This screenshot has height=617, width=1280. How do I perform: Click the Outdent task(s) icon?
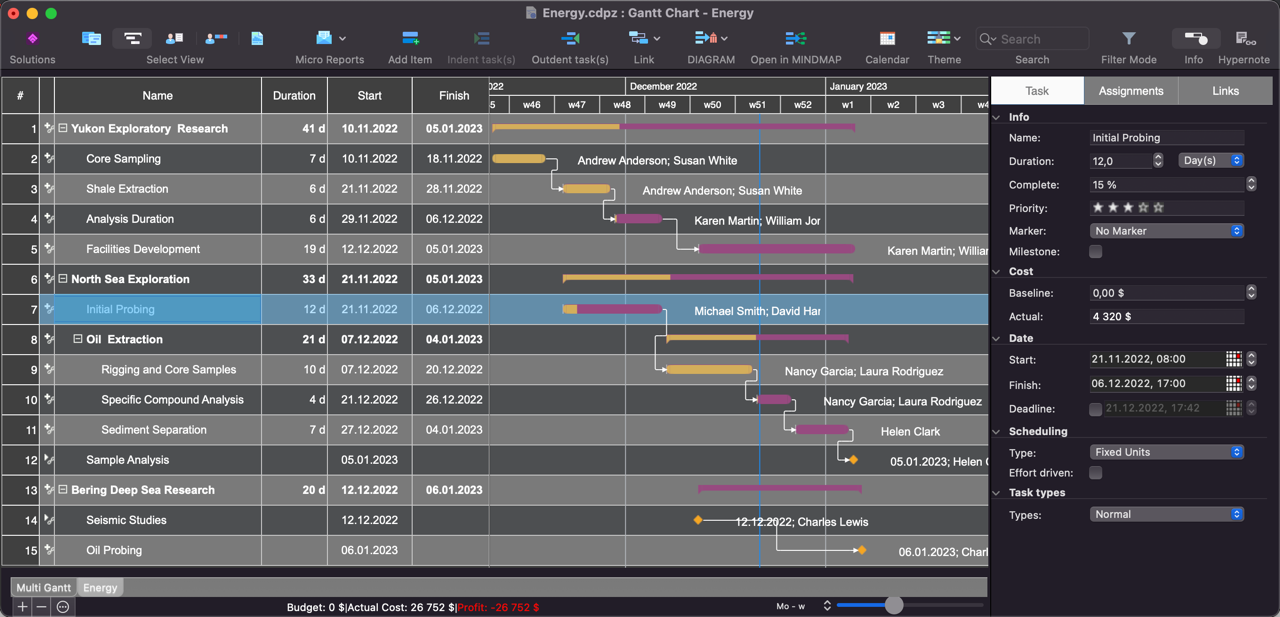coord(570,39)
